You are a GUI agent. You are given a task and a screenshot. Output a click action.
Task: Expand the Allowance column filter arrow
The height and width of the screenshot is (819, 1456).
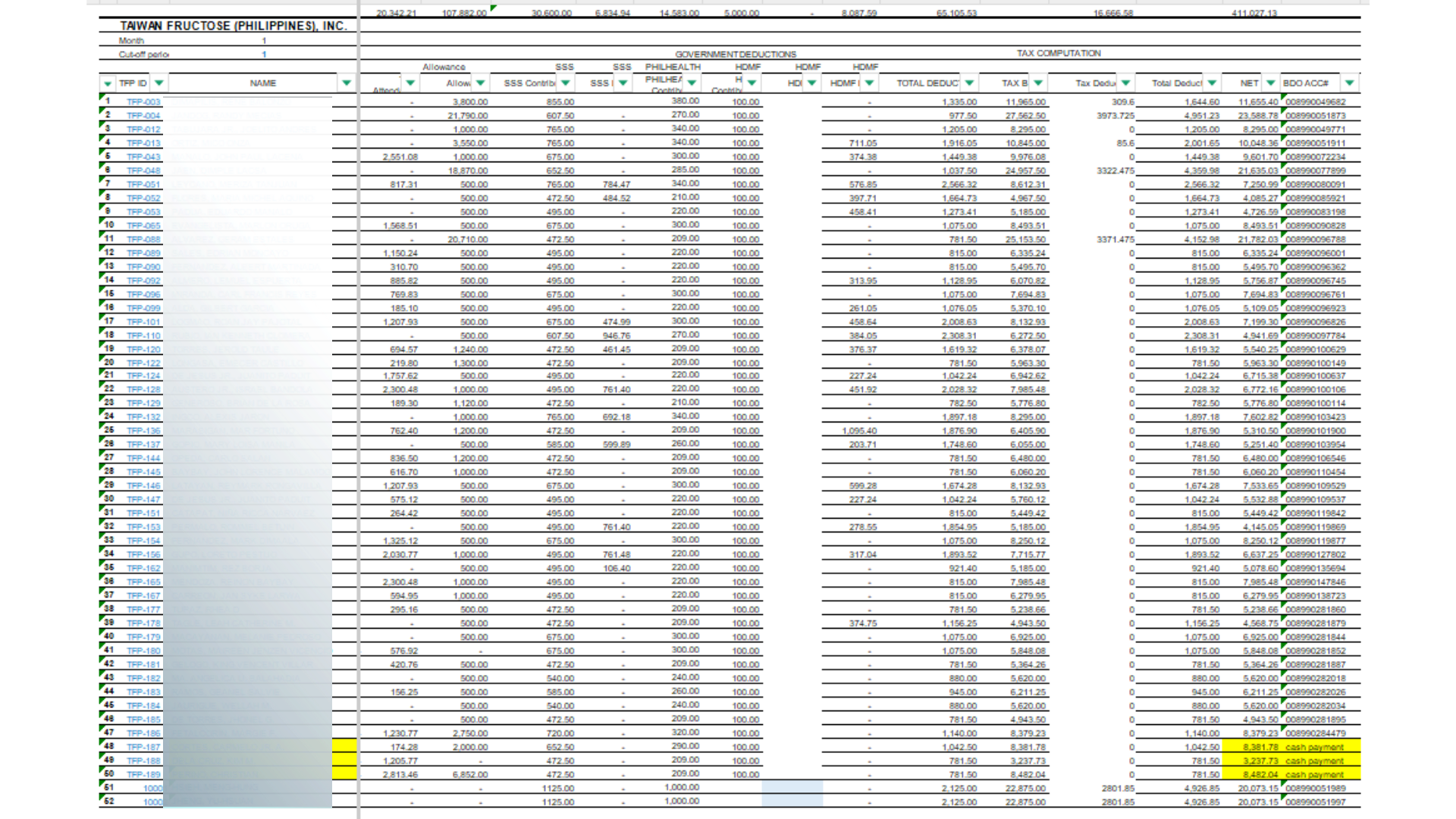pos(480,83)
